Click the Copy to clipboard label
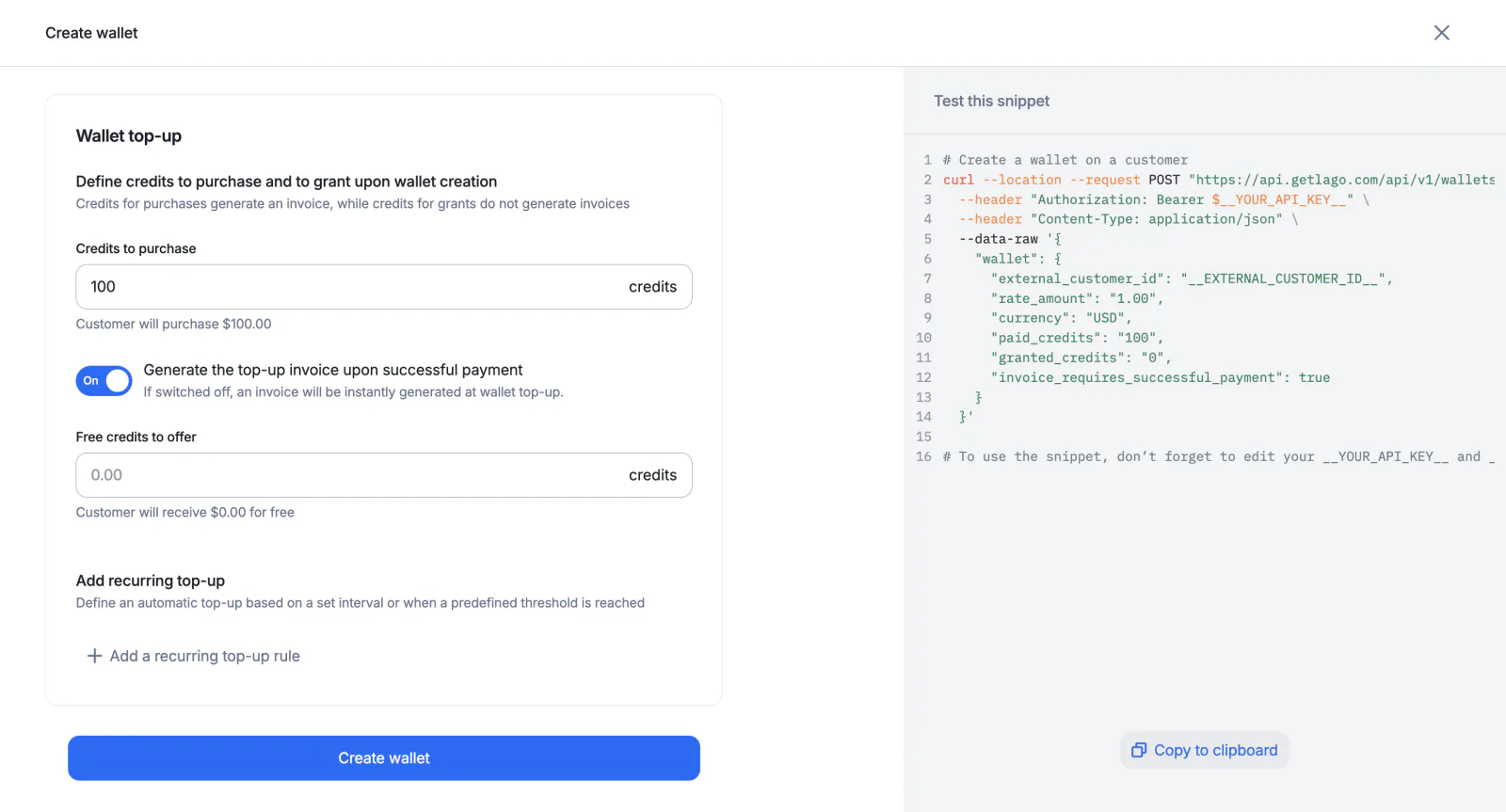This screenshot has width=1506, height=812. click(x=1215, y=750)
